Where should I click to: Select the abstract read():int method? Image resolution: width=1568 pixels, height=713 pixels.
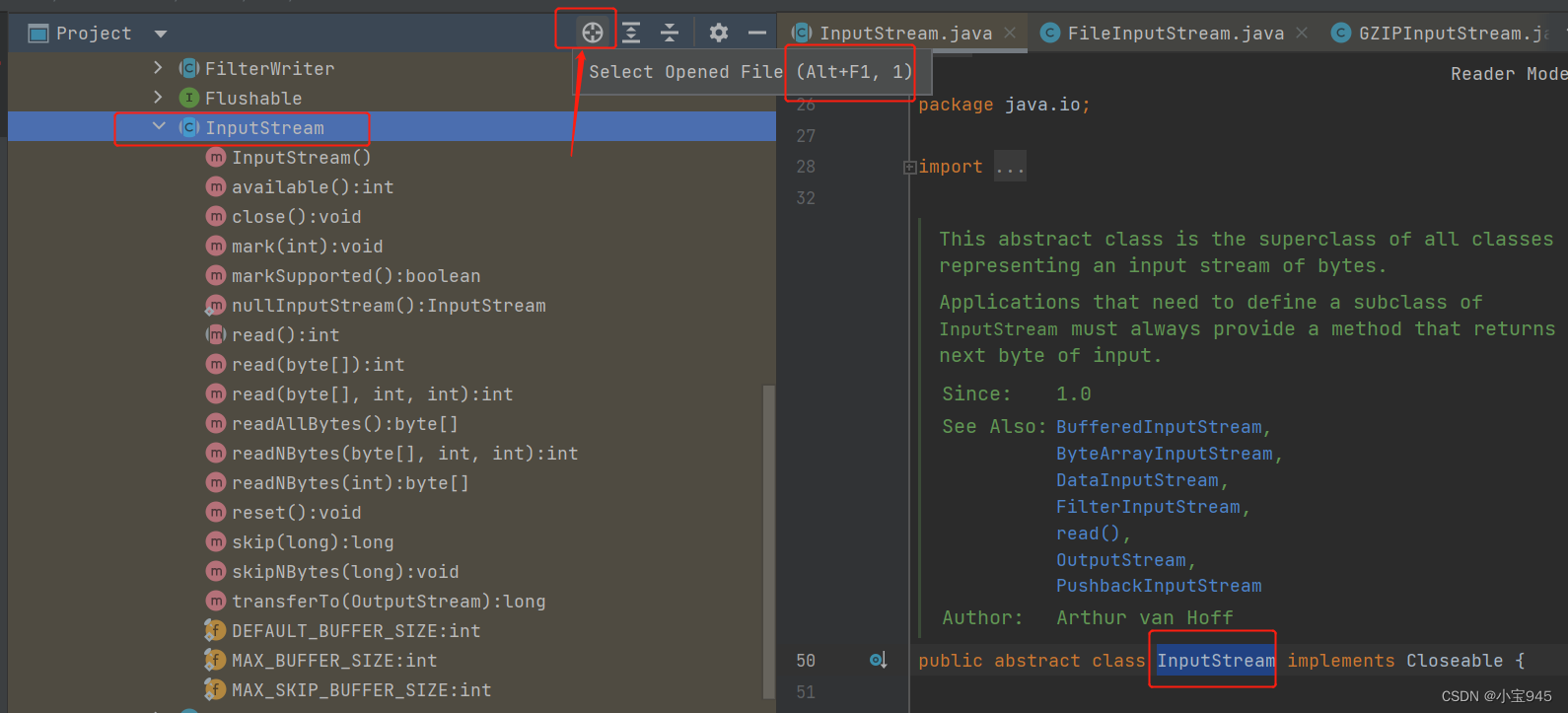click(x=286, y=335)
